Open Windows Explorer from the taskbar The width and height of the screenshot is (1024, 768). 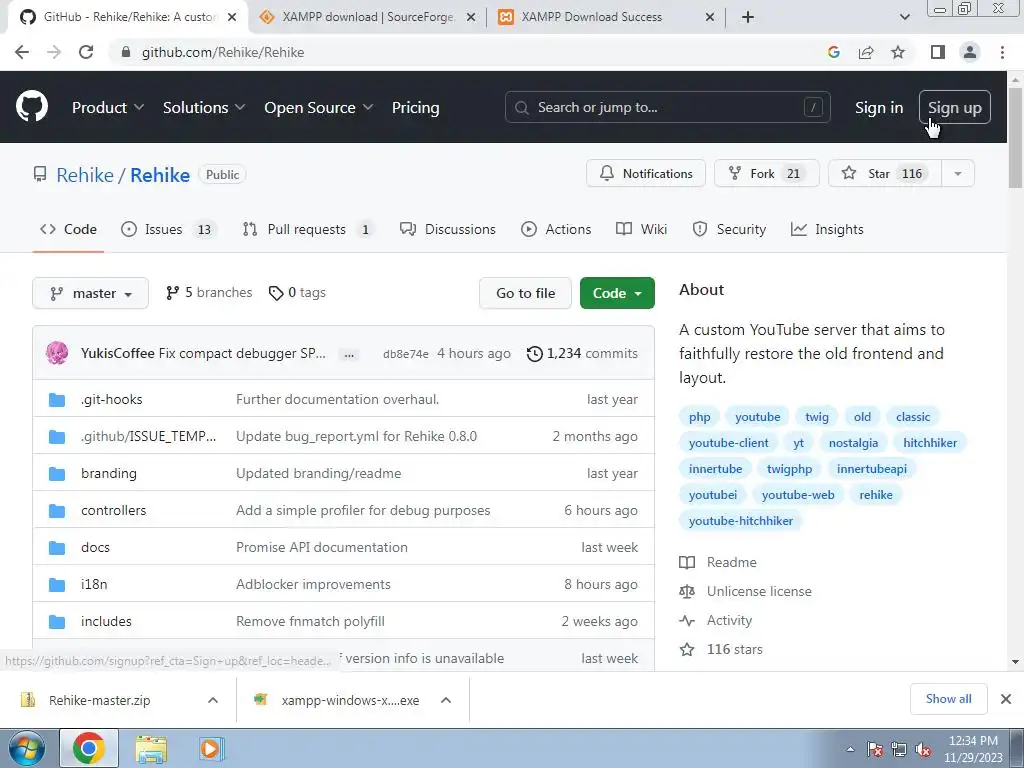pos(151,748)
